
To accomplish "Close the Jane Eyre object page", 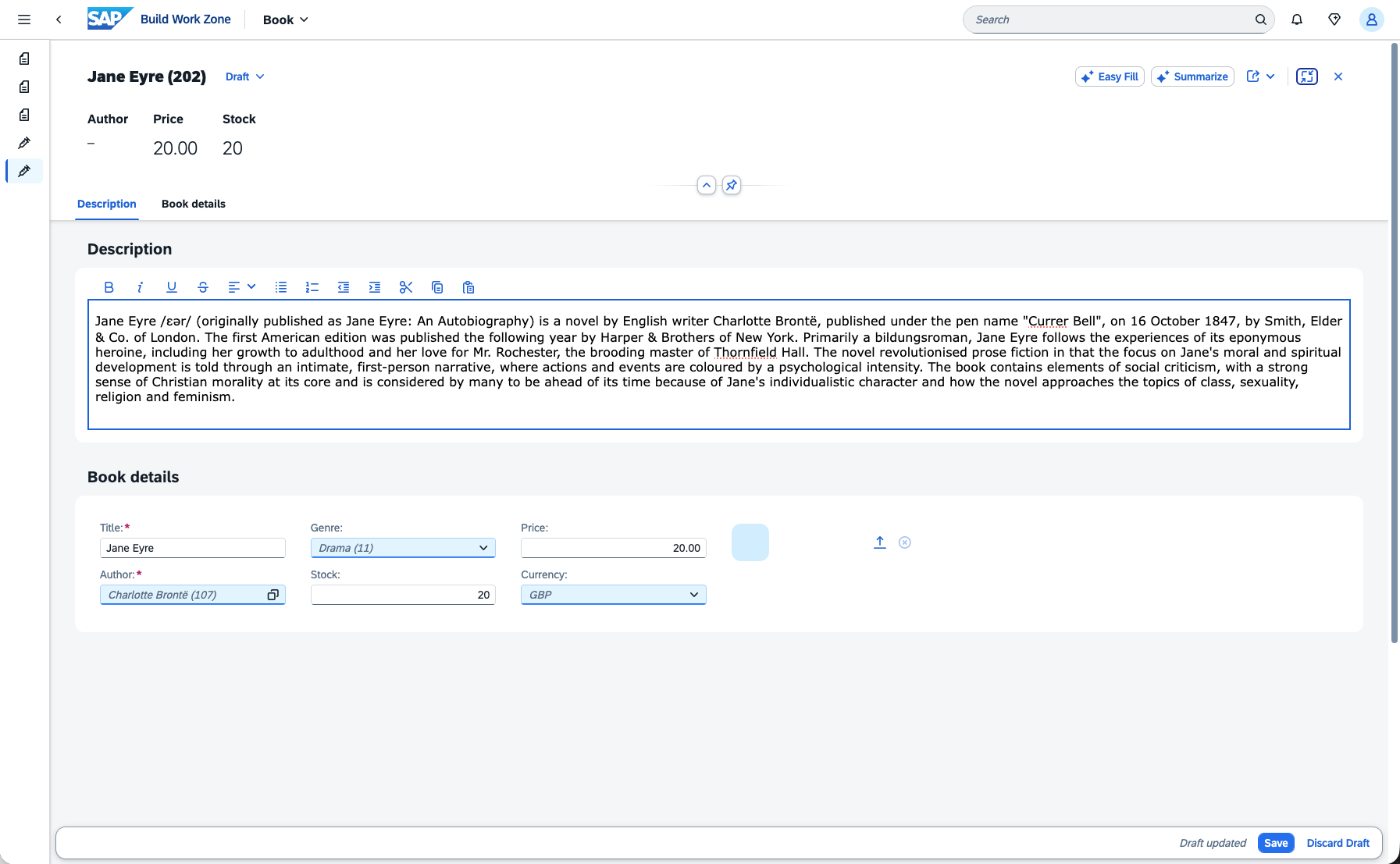I will [x=1338, y=76].
